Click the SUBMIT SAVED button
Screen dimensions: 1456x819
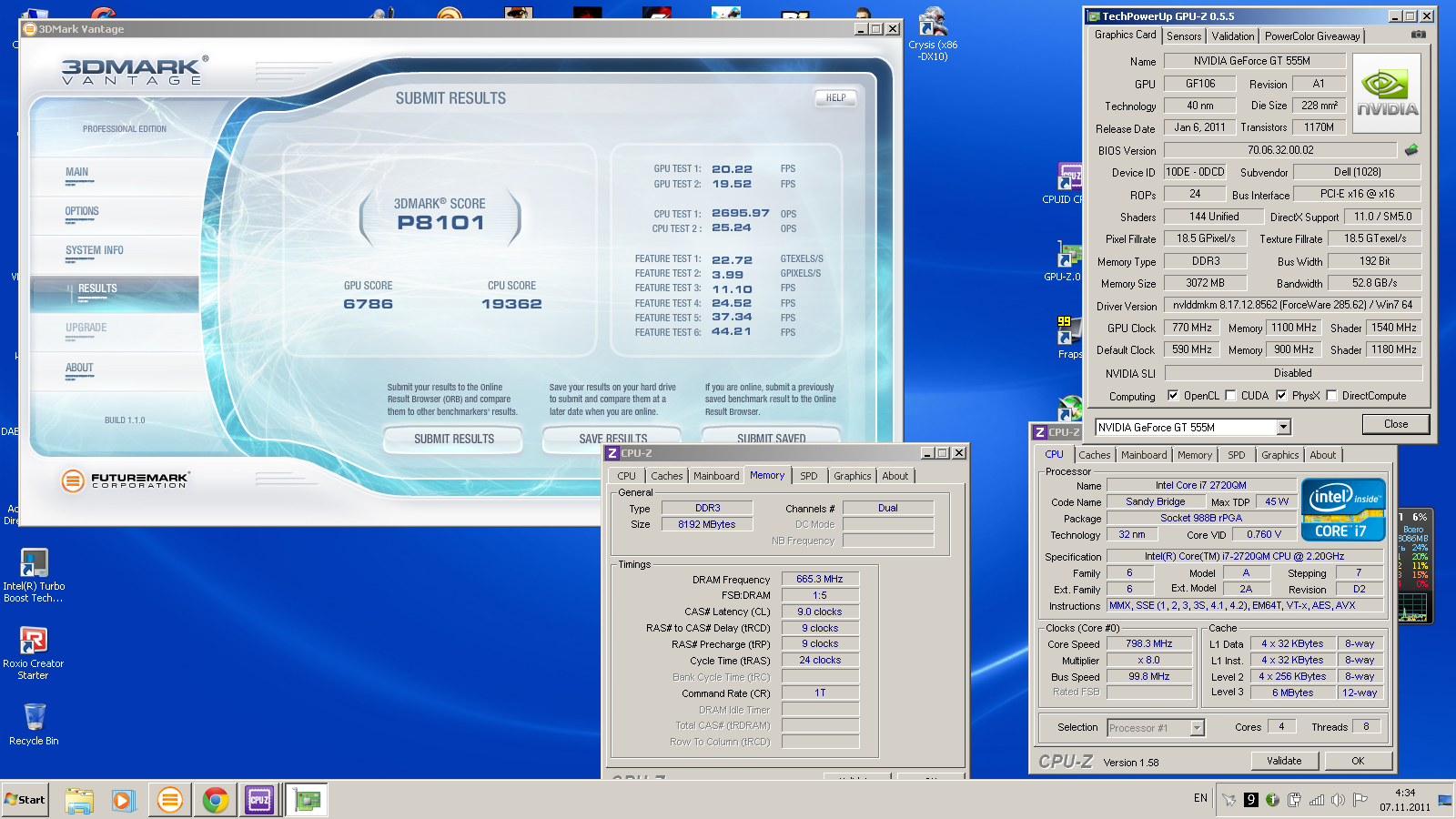(771, 437)
